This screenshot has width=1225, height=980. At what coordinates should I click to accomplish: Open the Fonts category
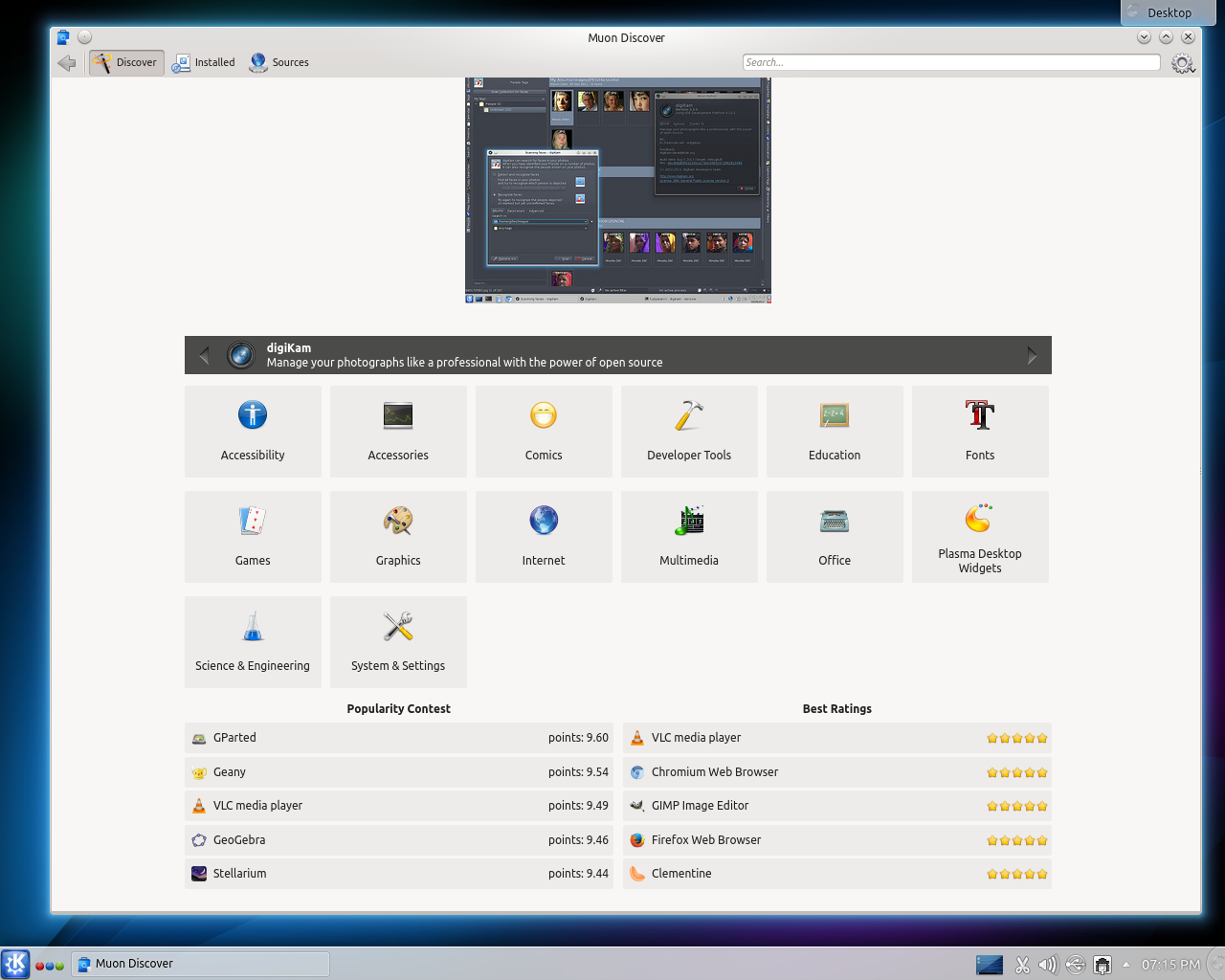(x=980, y=432)
